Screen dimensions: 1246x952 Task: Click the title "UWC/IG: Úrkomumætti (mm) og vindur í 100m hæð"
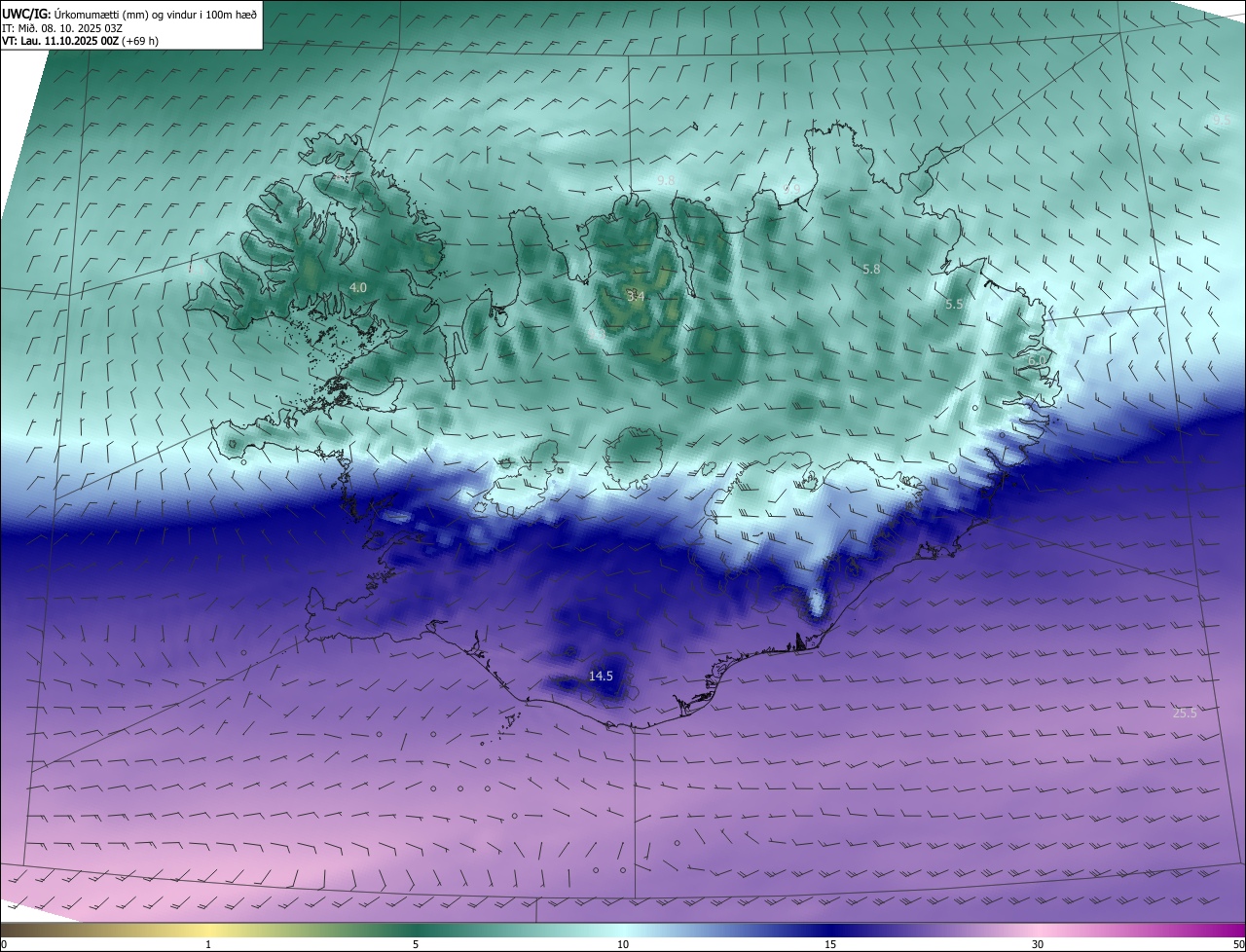[x=128, y=13]
